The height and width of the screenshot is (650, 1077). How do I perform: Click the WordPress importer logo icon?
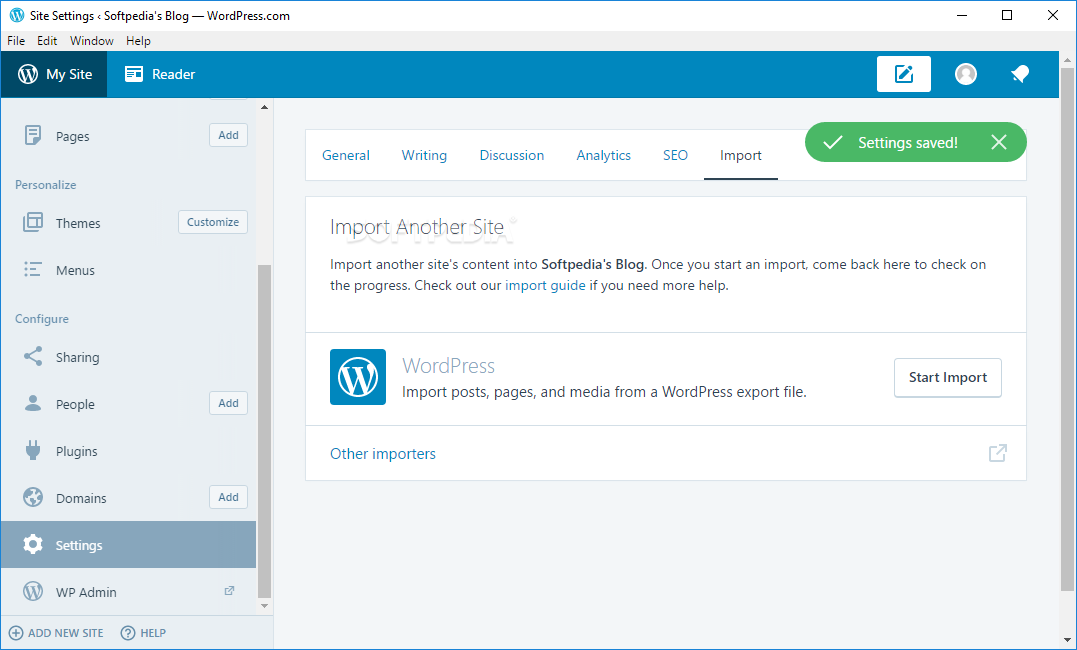(358, 377)
